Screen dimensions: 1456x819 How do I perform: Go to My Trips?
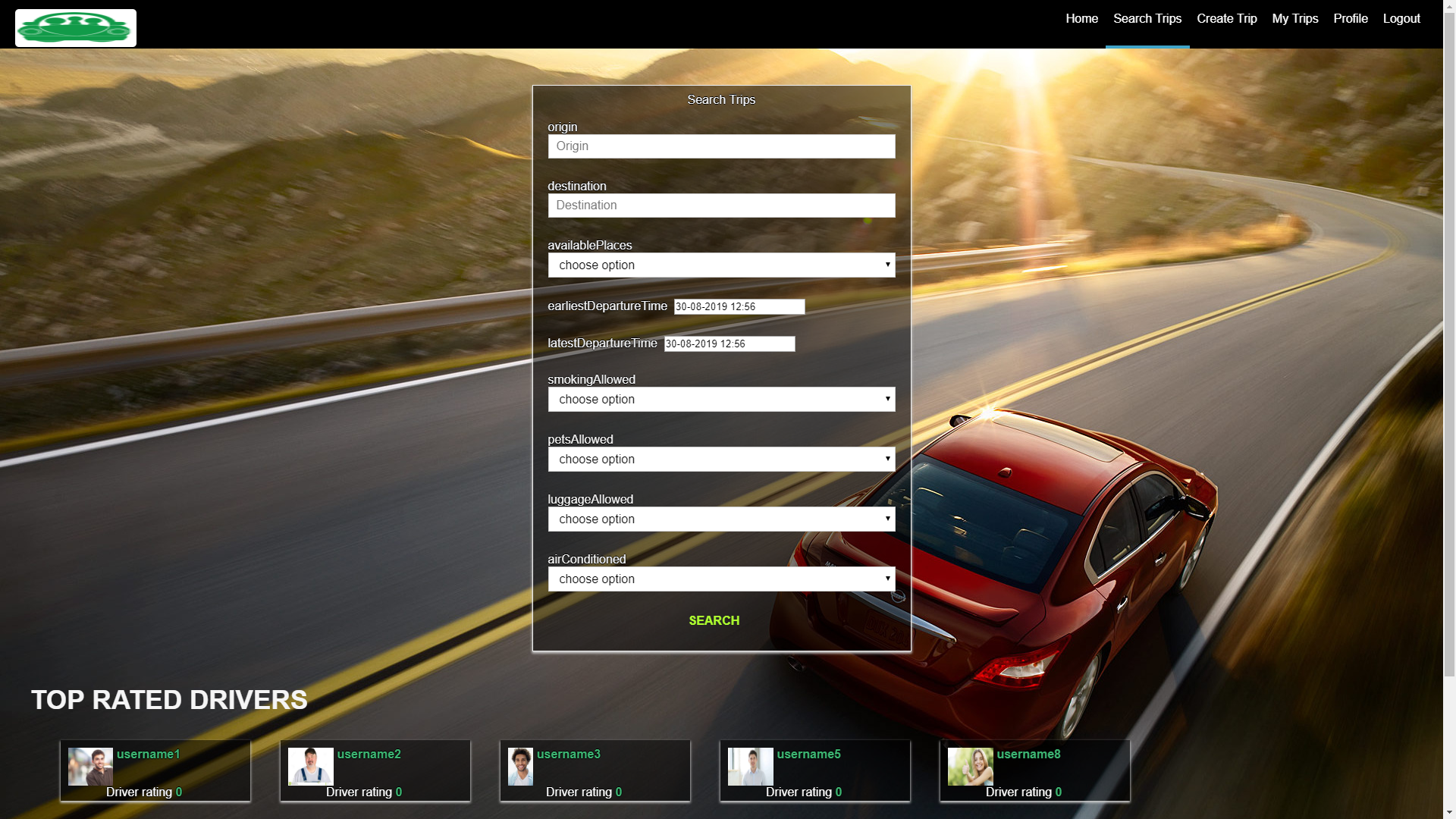pyautogui.click(x=1294, y=19)
